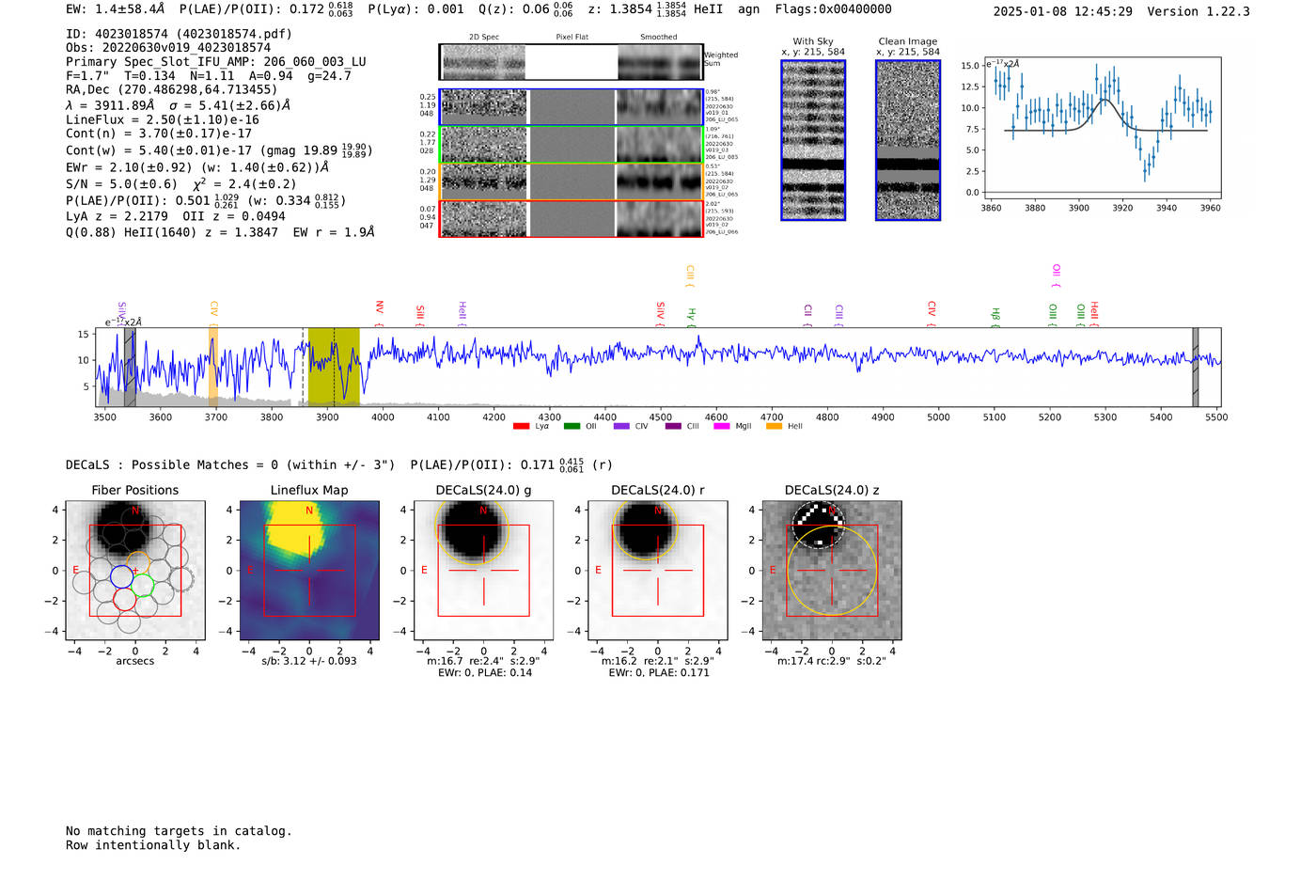The width and height of the screenshot is (1316, 896).
Task: Click the 'Obs: 20220630v019_4023018574' line
Action: coord(168,47)
